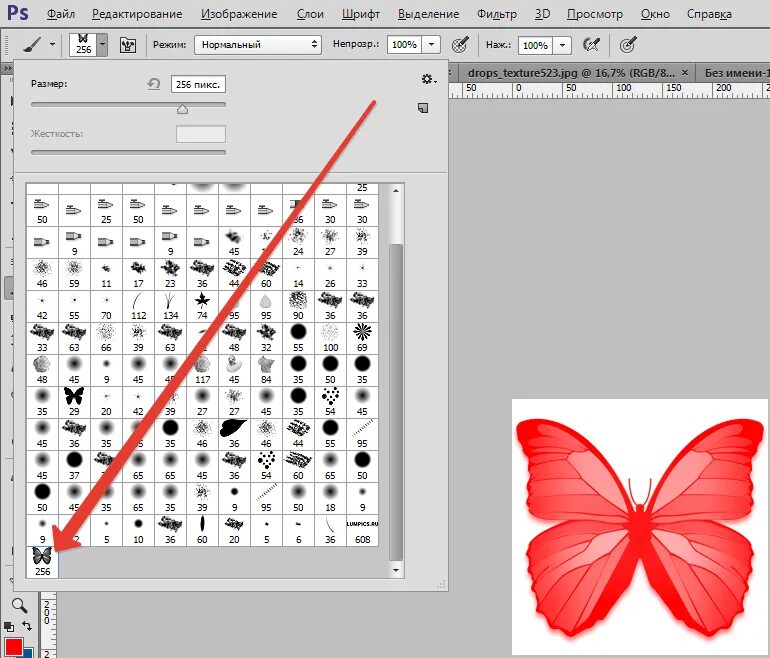
Task: Restore original brush size icon
Action: point(154,84)
